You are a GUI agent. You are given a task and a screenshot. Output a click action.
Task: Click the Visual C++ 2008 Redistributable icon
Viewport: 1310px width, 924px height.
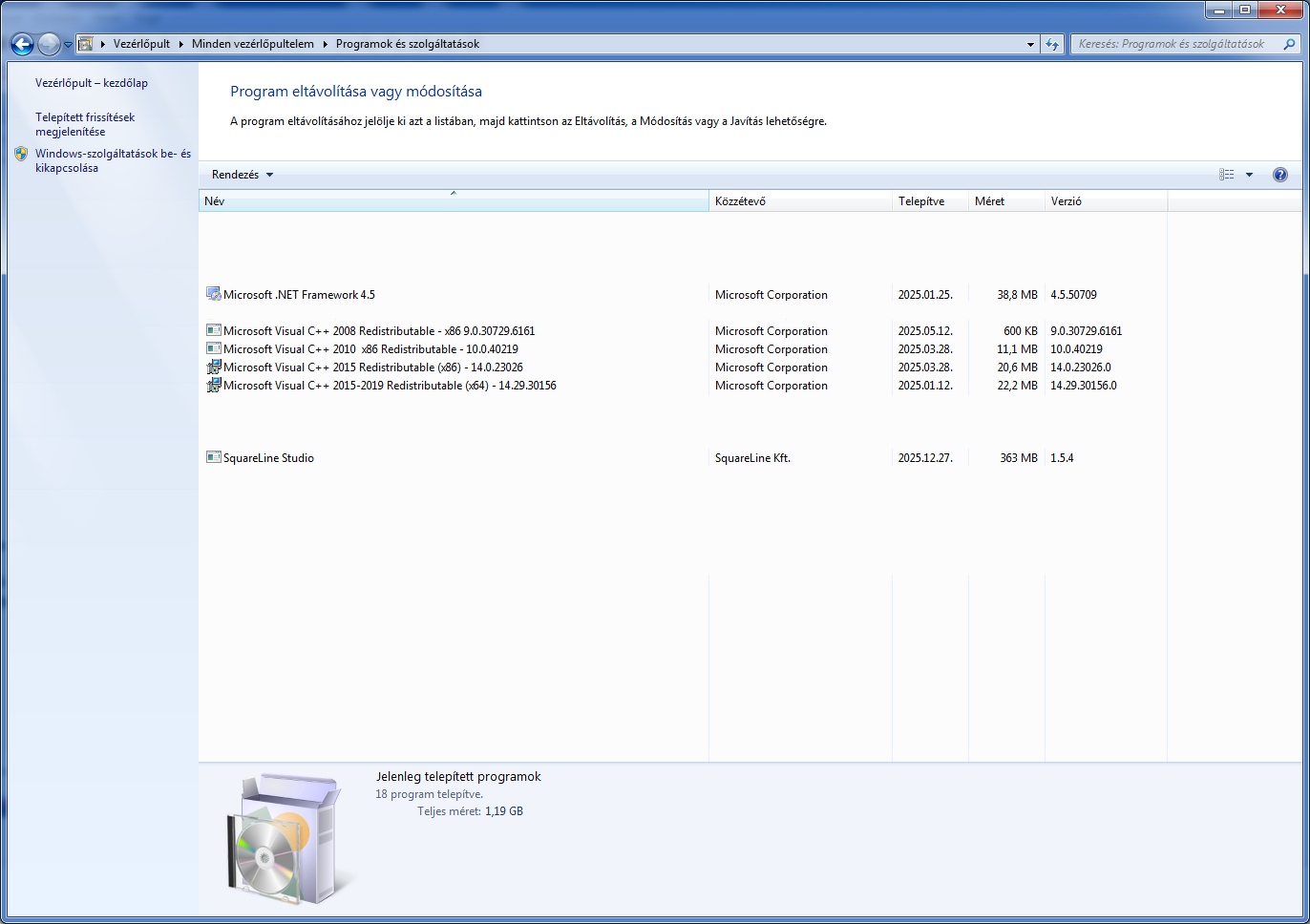[214, 330]
